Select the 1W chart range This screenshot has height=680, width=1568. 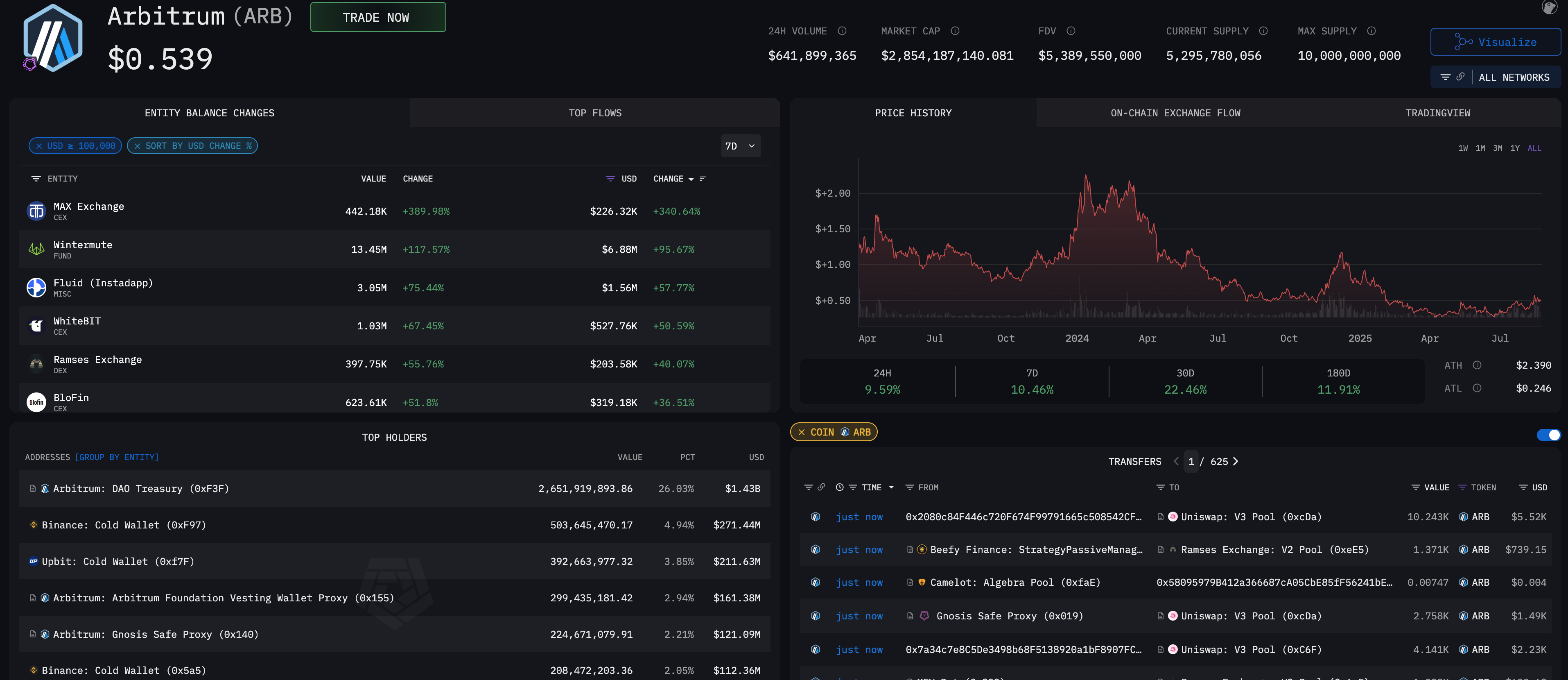point(1463,148)
